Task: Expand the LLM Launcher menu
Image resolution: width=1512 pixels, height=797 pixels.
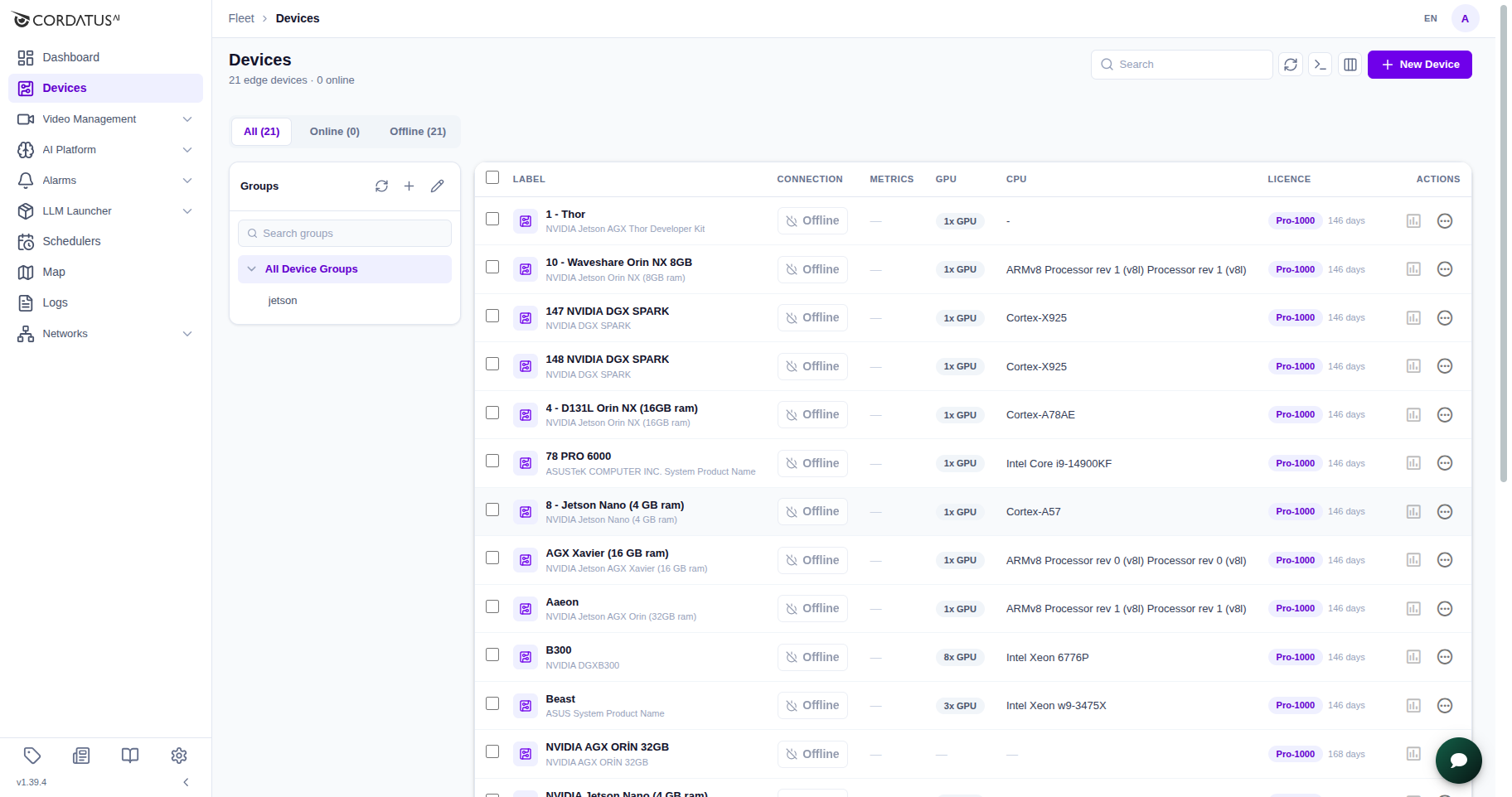Action: point(105,211)
